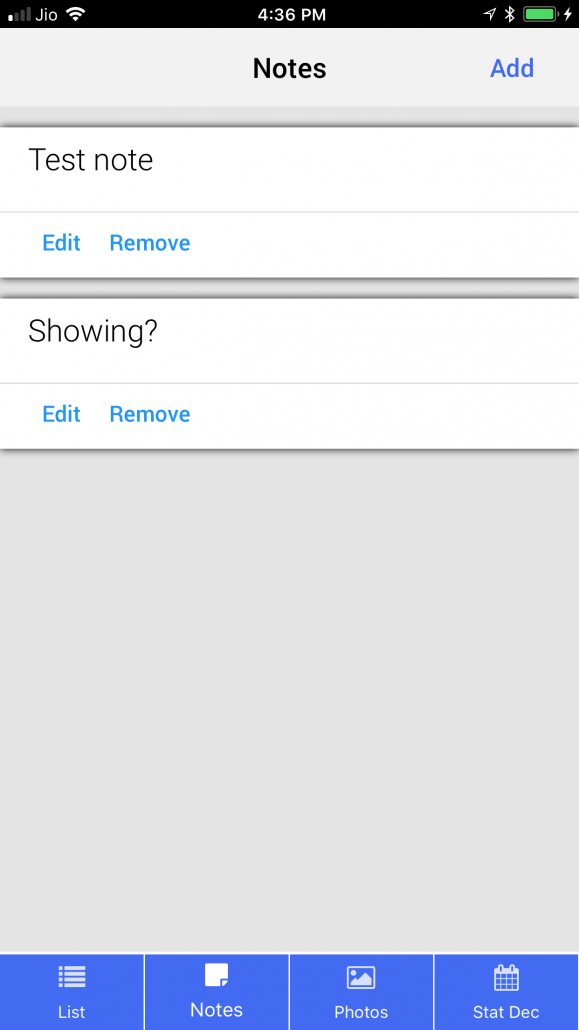
Task: Remove the Test note entry
Action: click(150, 243)
